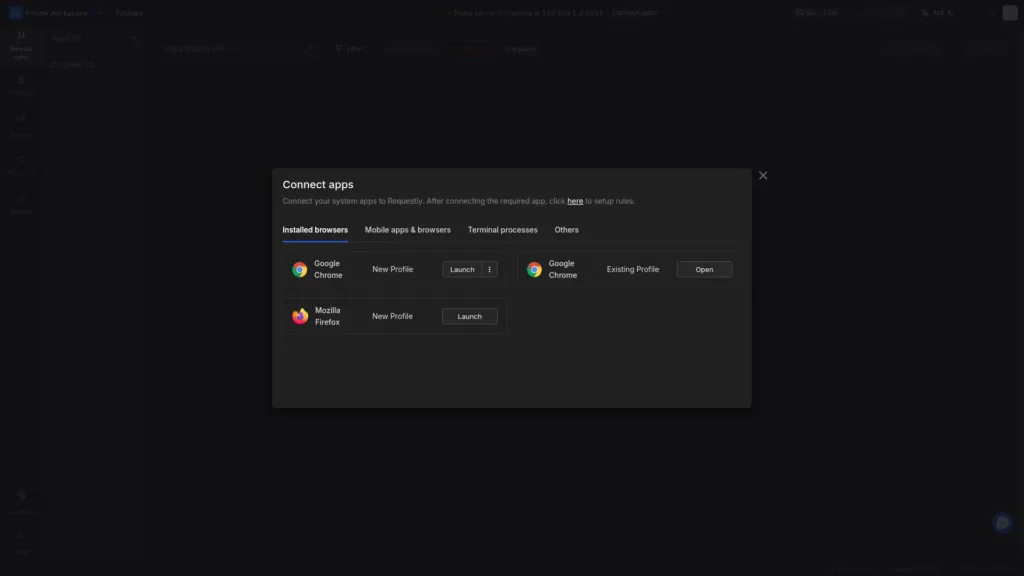Click the 'Connect apps' dialog title
1024x576 pixels.
pyautogui.click(x=317, y=185)
